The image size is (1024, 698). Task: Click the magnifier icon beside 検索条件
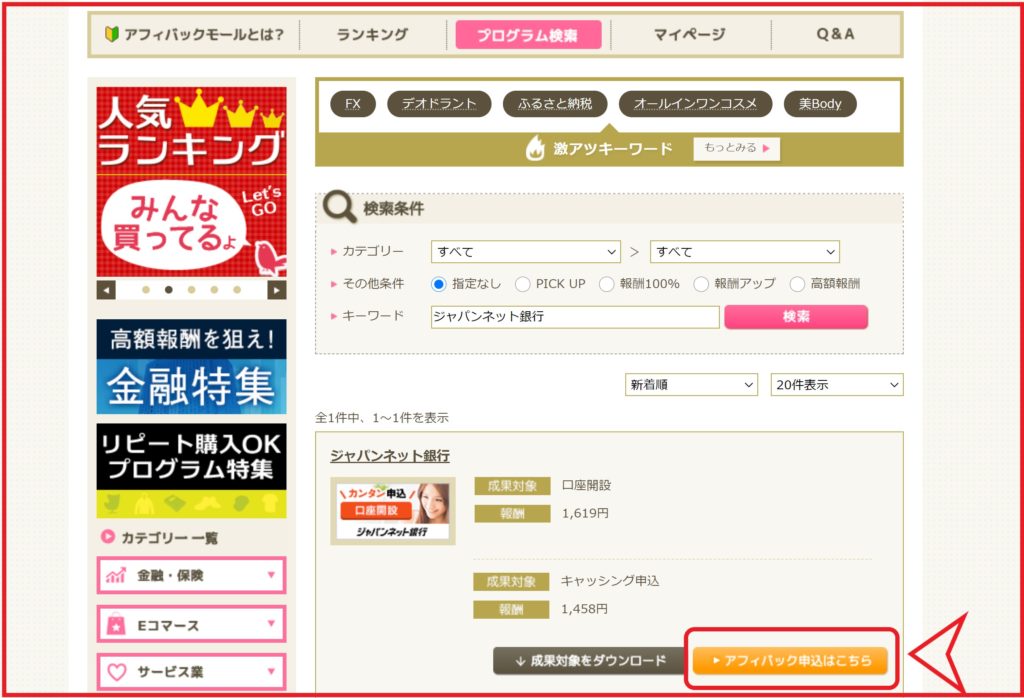click(x=340, y=207)
